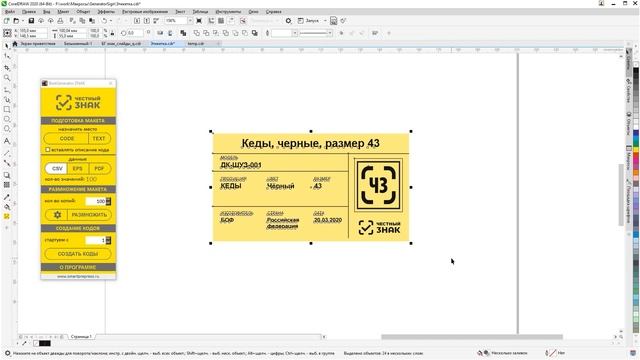Assign CODE placement in plugin
Image resolution: width=640 pixels, height=360 pixels.
point(67,138)
